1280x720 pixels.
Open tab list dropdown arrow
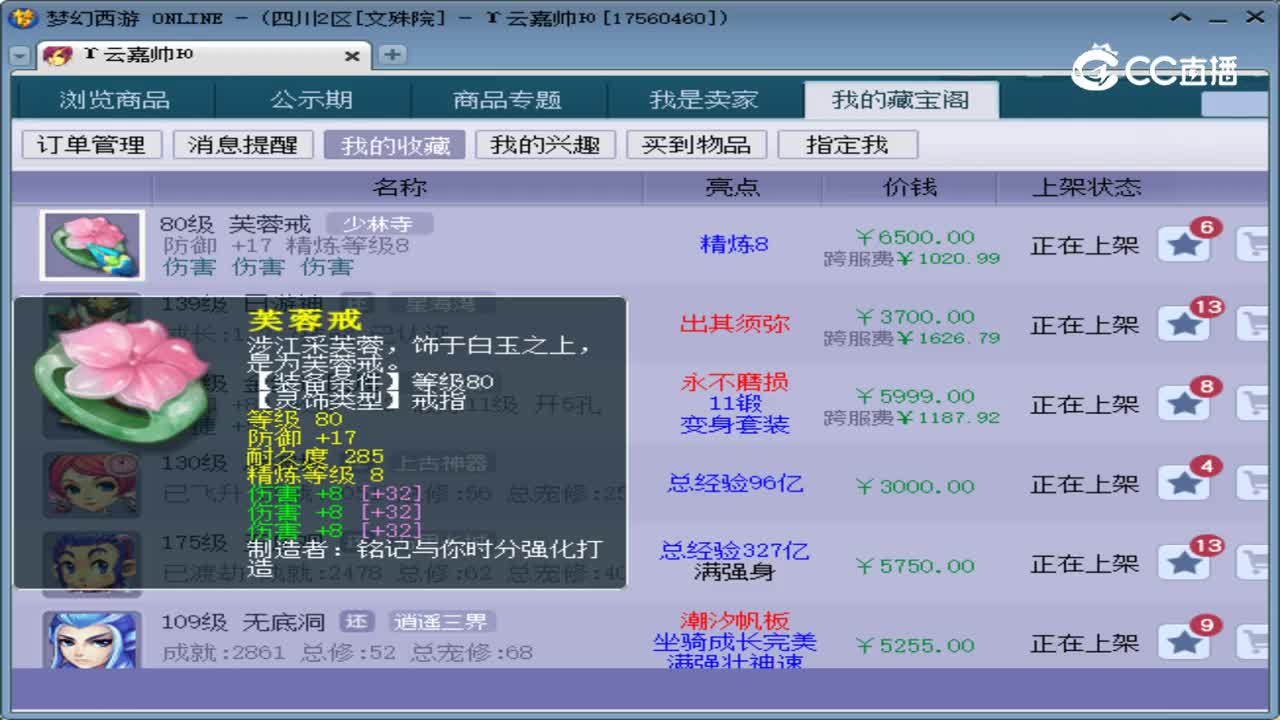(x=20, y=56)
